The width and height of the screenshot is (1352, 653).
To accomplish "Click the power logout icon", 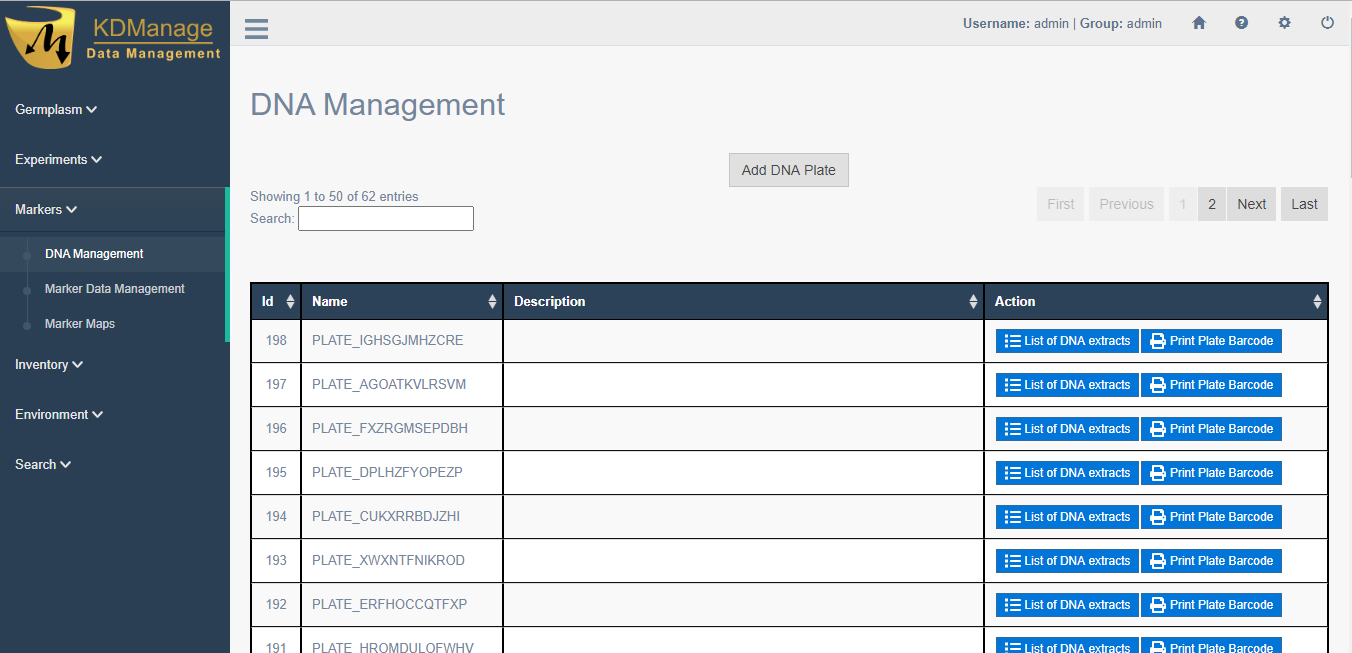I will (x=1327, y=23).
